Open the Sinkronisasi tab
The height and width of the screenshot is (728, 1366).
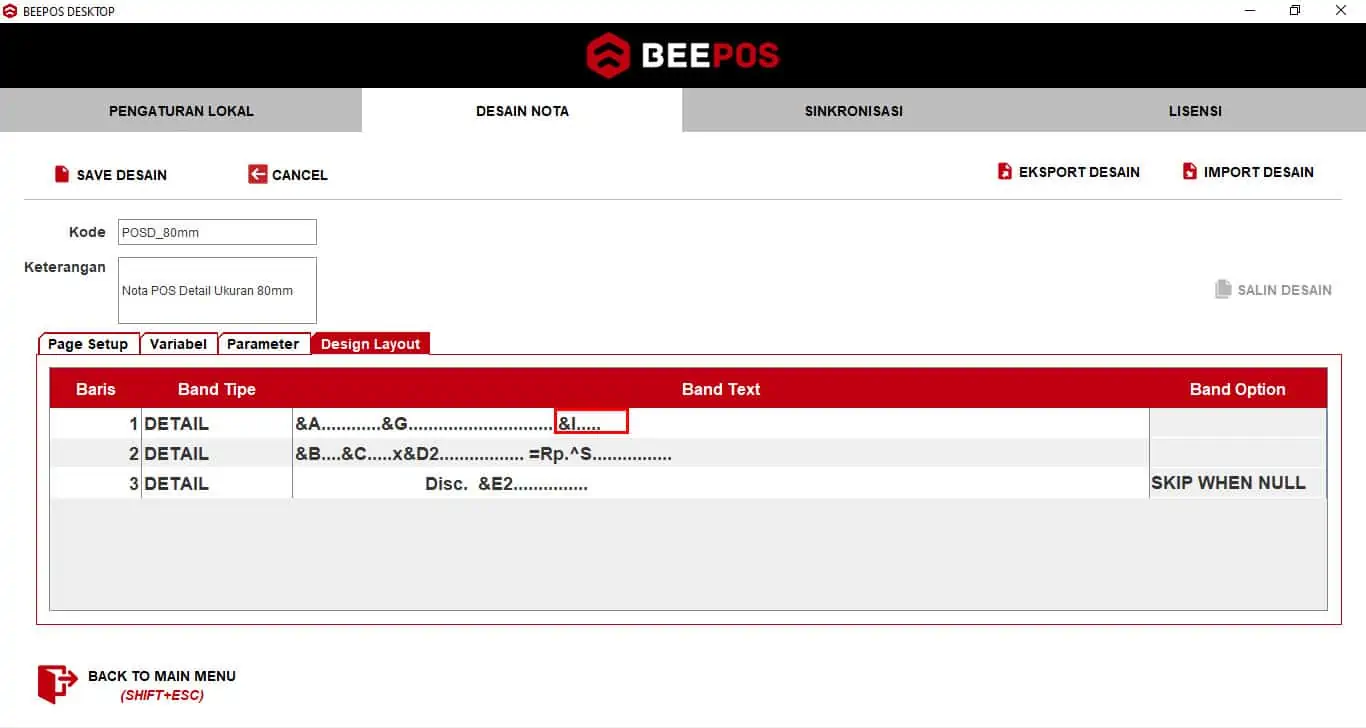click(x=853, y=110)
